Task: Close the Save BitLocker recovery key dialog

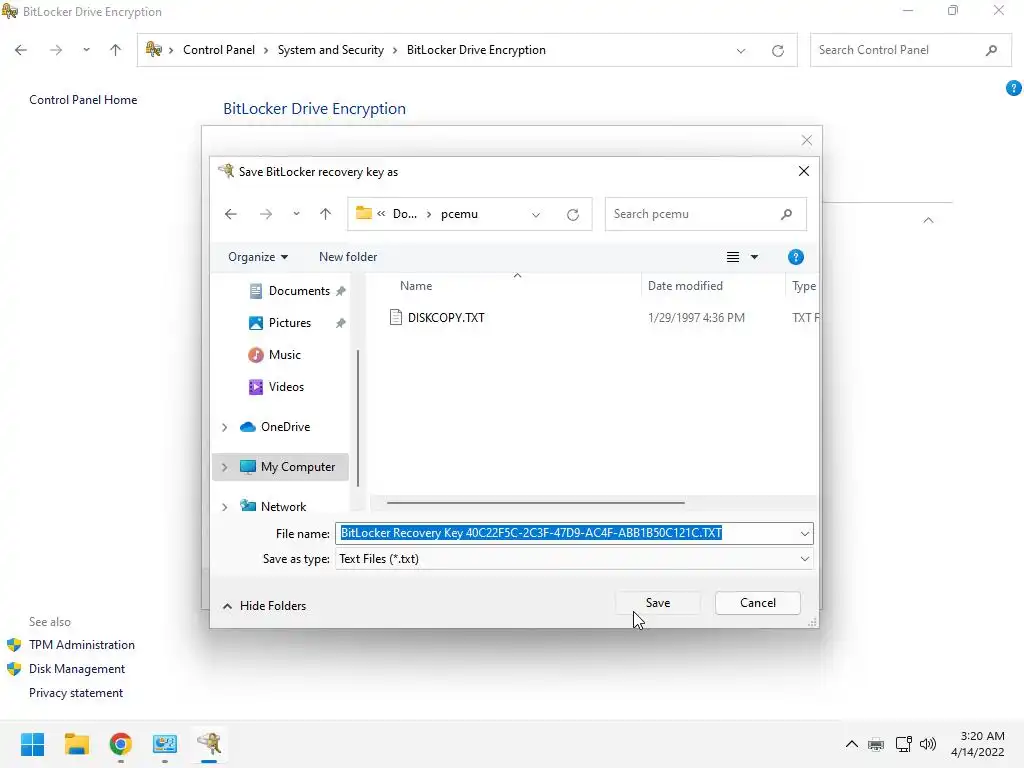Action: (x=804, y=171)
